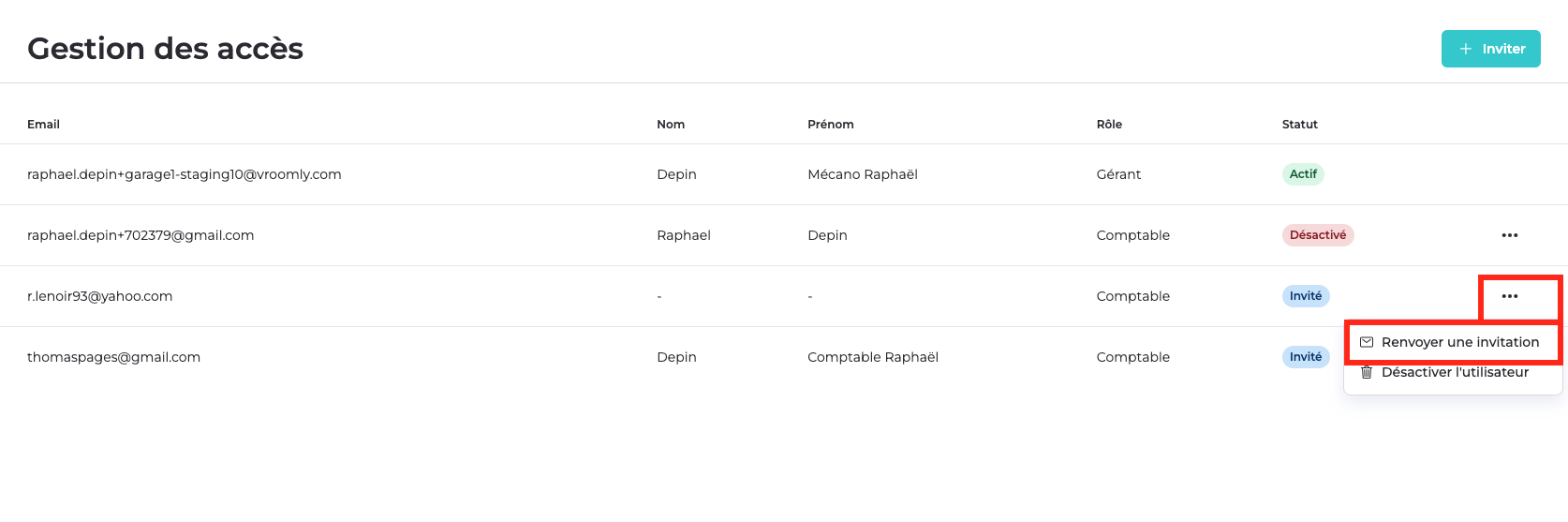Click the Nom column header

click(671, 124)
